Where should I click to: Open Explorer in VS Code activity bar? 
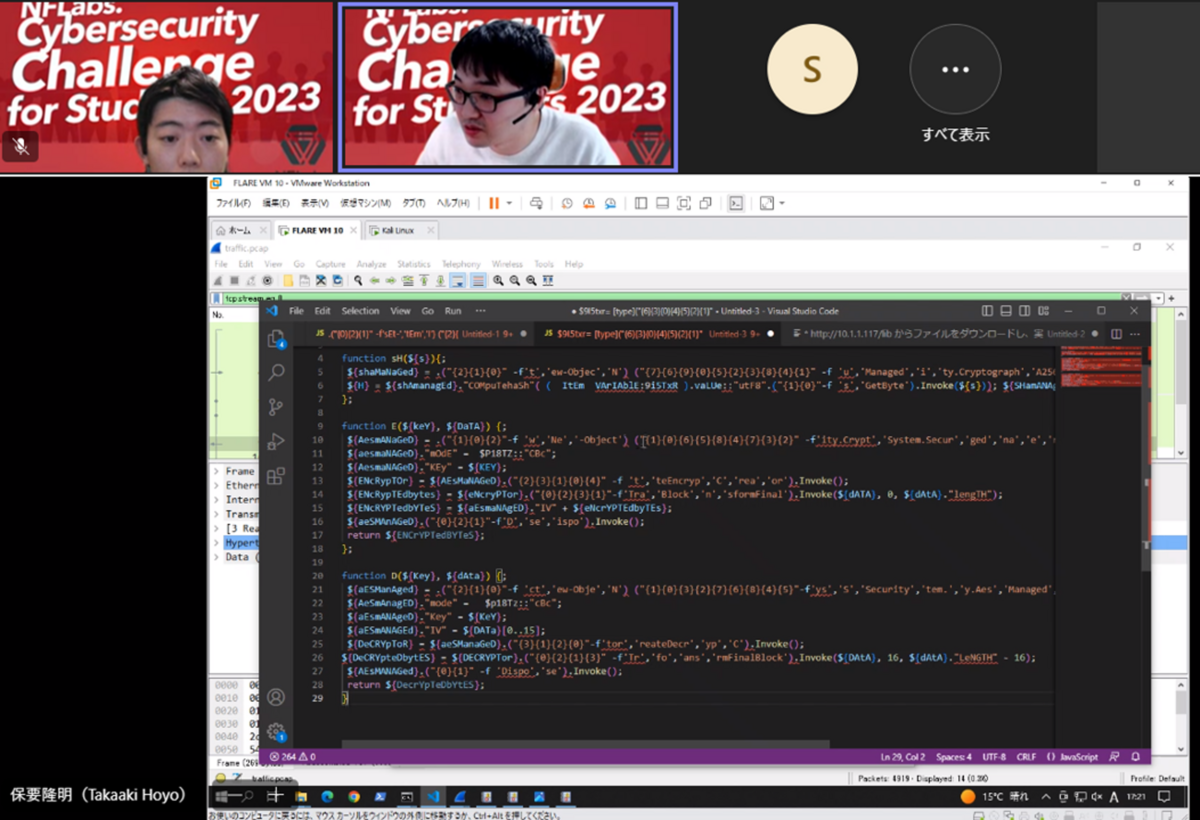(x=277, y=339)
